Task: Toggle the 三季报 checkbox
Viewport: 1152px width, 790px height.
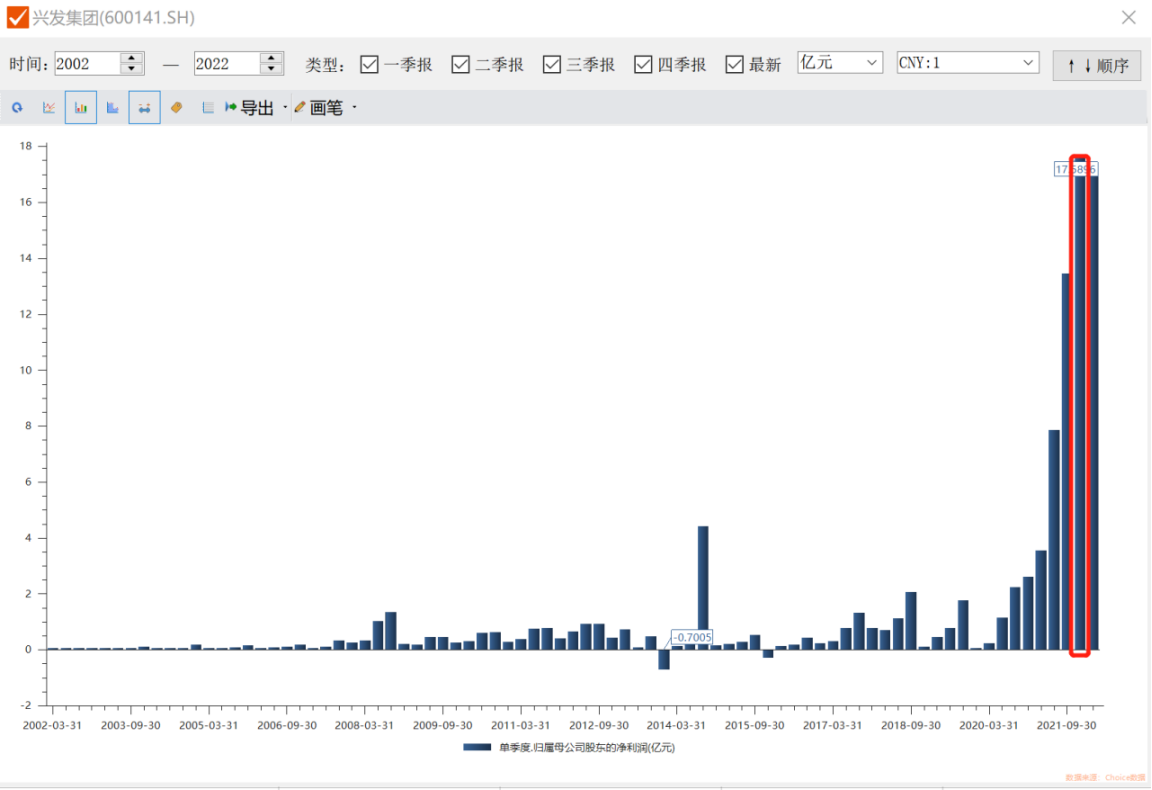Action: coord(552,64)
